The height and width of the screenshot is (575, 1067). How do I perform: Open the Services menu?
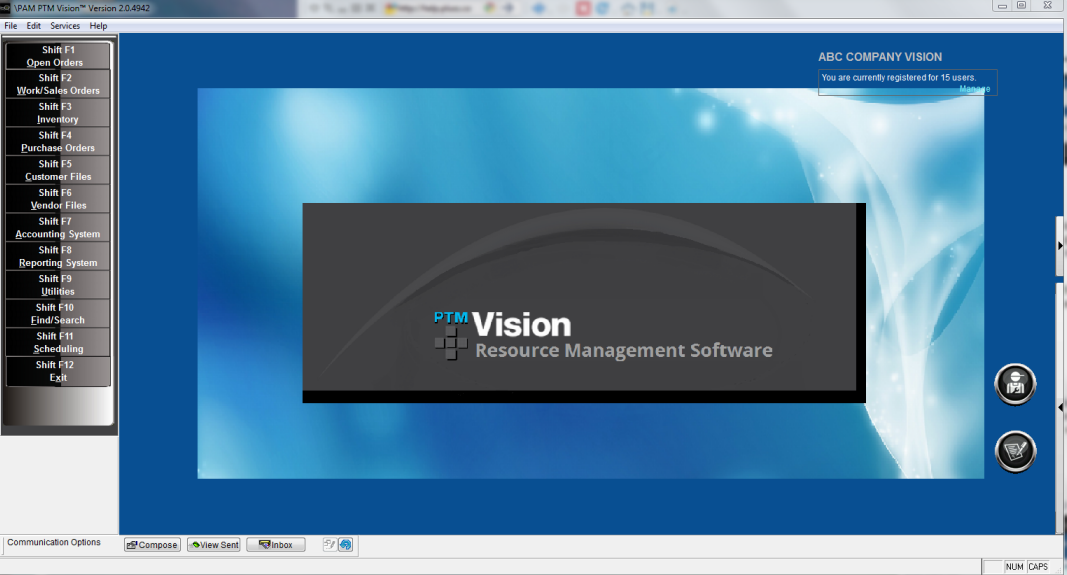click(x=65, y=26)
